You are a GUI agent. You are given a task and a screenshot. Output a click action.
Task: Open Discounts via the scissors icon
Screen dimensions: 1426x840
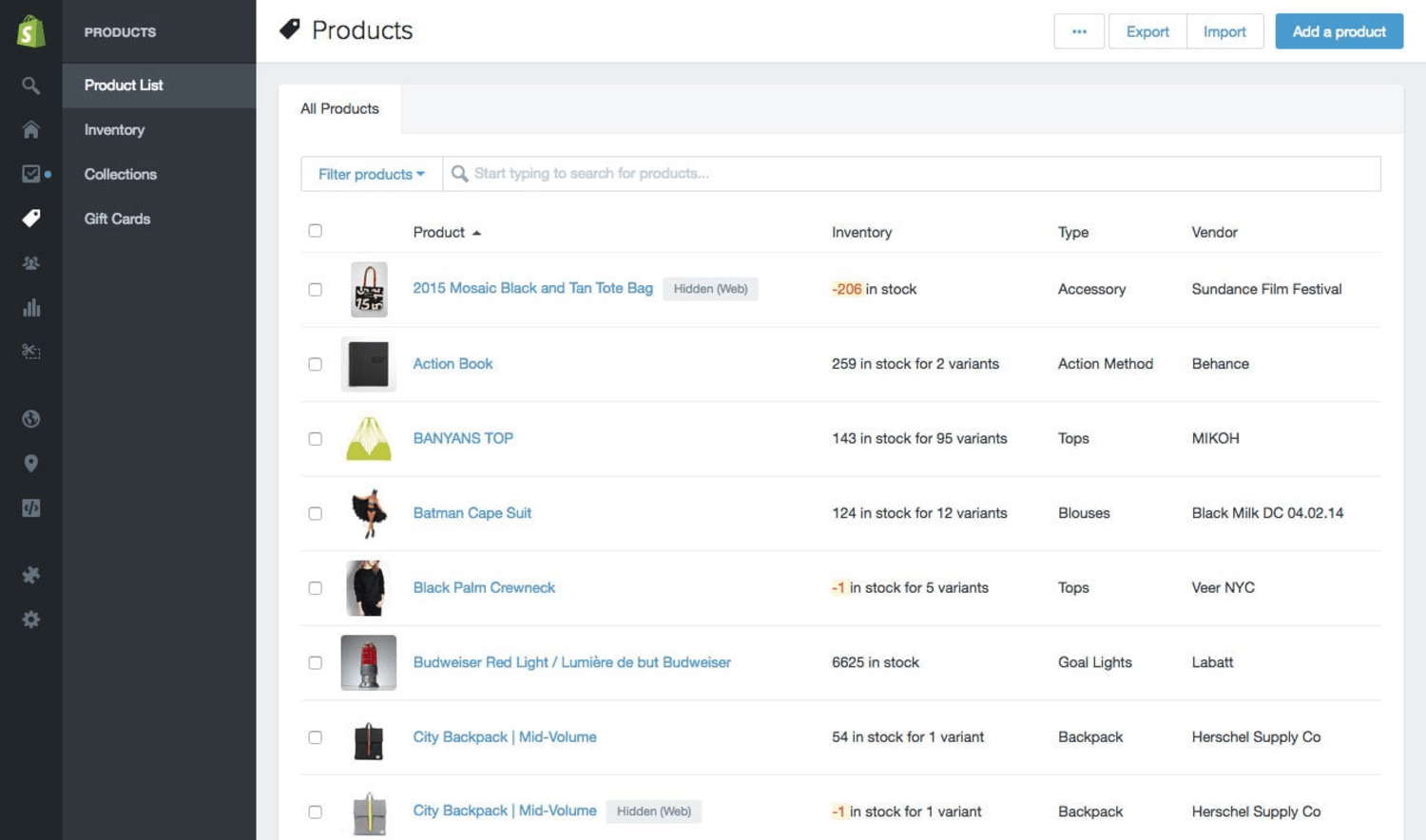tap(30, 352)
